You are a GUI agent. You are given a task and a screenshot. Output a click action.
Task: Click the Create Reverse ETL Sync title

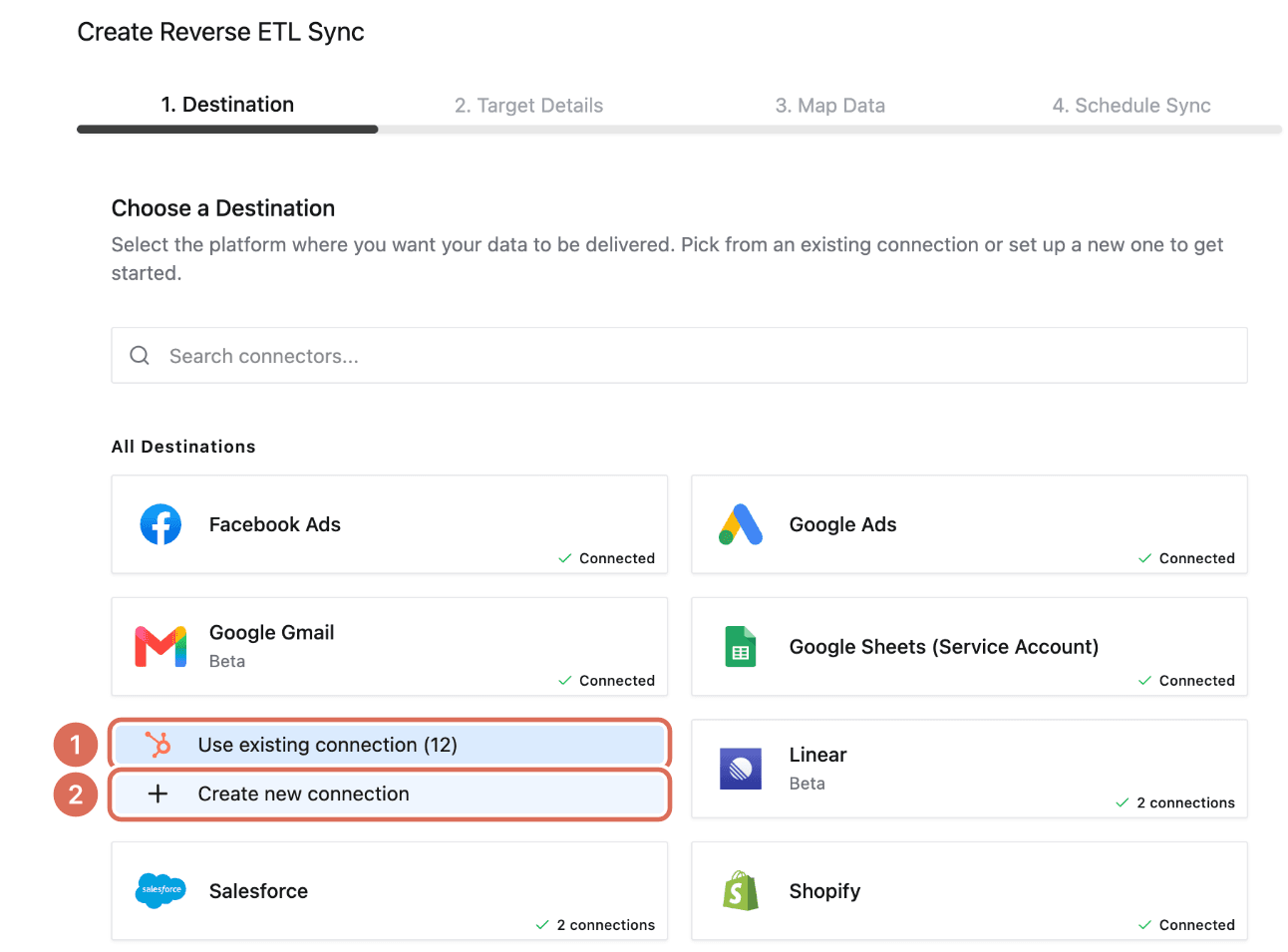click(x=221, y=32)
